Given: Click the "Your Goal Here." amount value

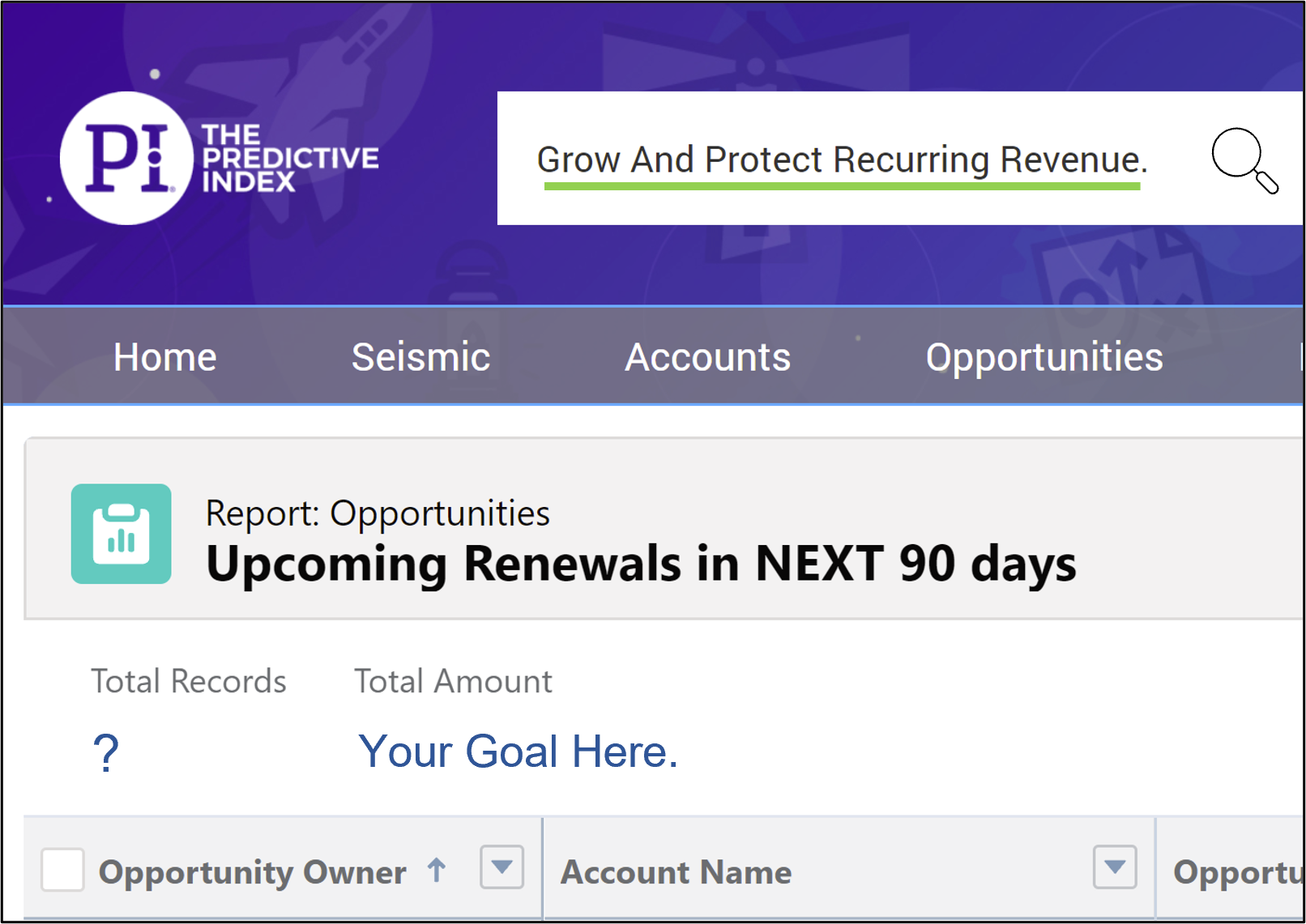Looking at the screenshot, I should coord(518,752).
